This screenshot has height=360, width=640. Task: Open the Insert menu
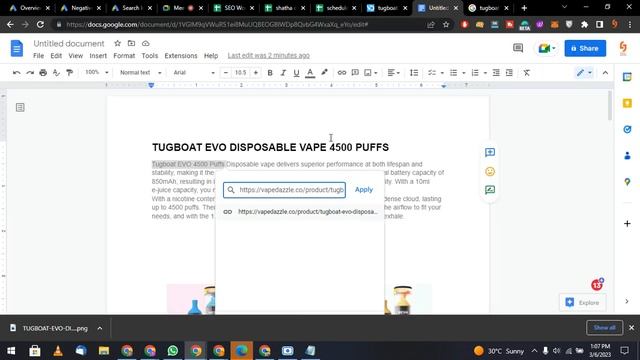pyautogui.click(x=98, y=56)
